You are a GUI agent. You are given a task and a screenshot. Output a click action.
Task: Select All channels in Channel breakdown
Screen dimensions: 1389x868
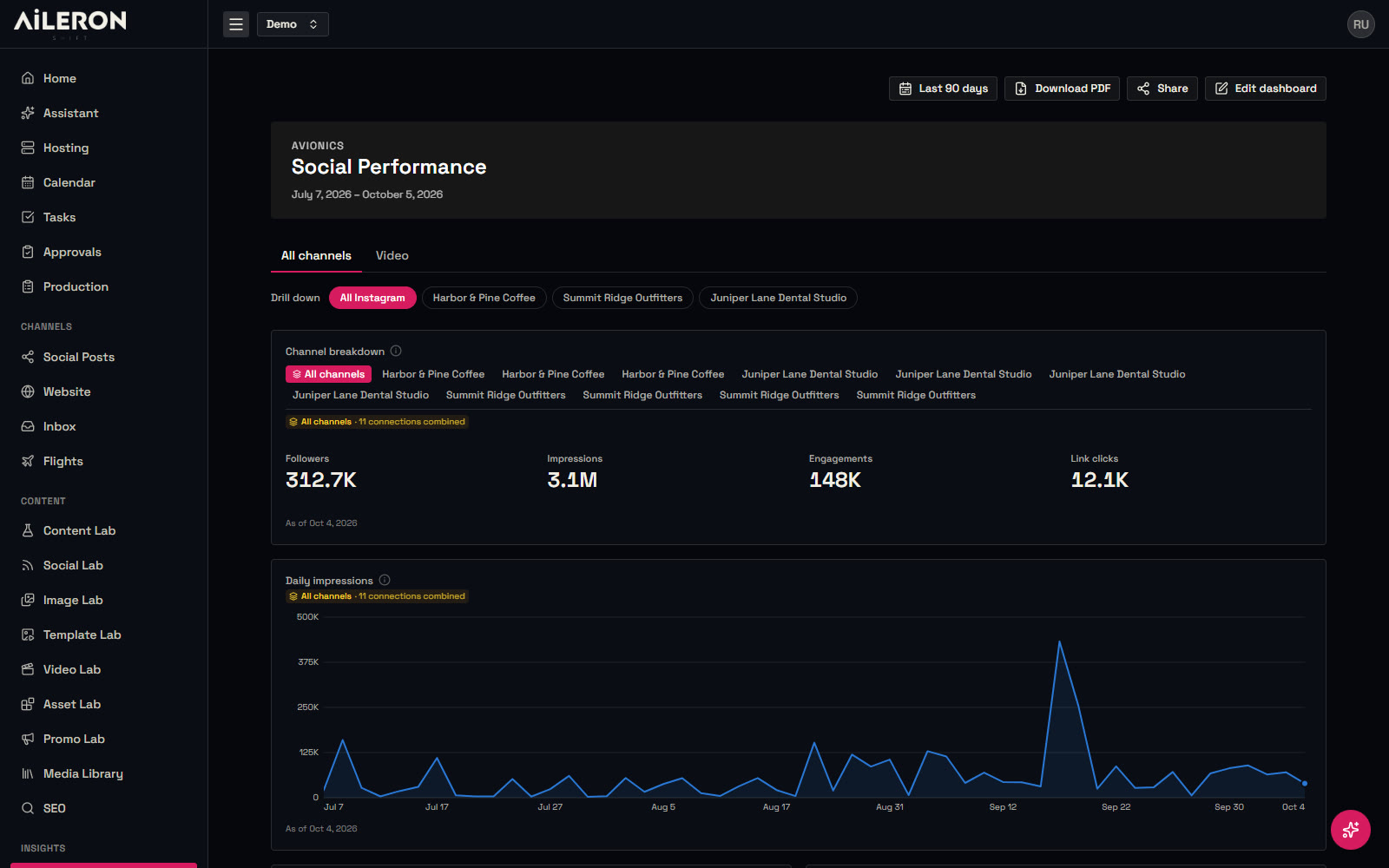pos(328,374)
